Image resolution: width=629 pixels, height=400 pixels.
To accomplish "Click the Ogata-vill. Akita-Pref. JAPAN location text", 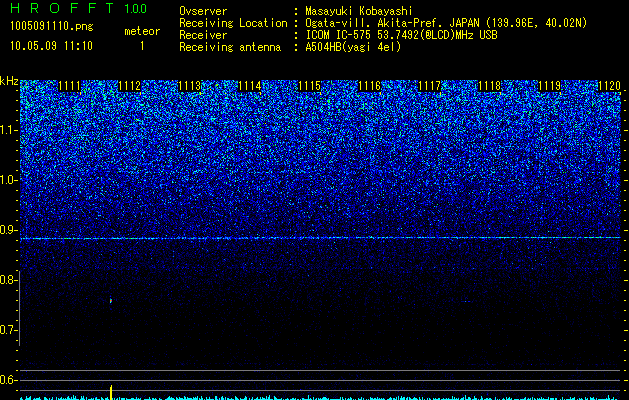I will [x=445, y=23].
